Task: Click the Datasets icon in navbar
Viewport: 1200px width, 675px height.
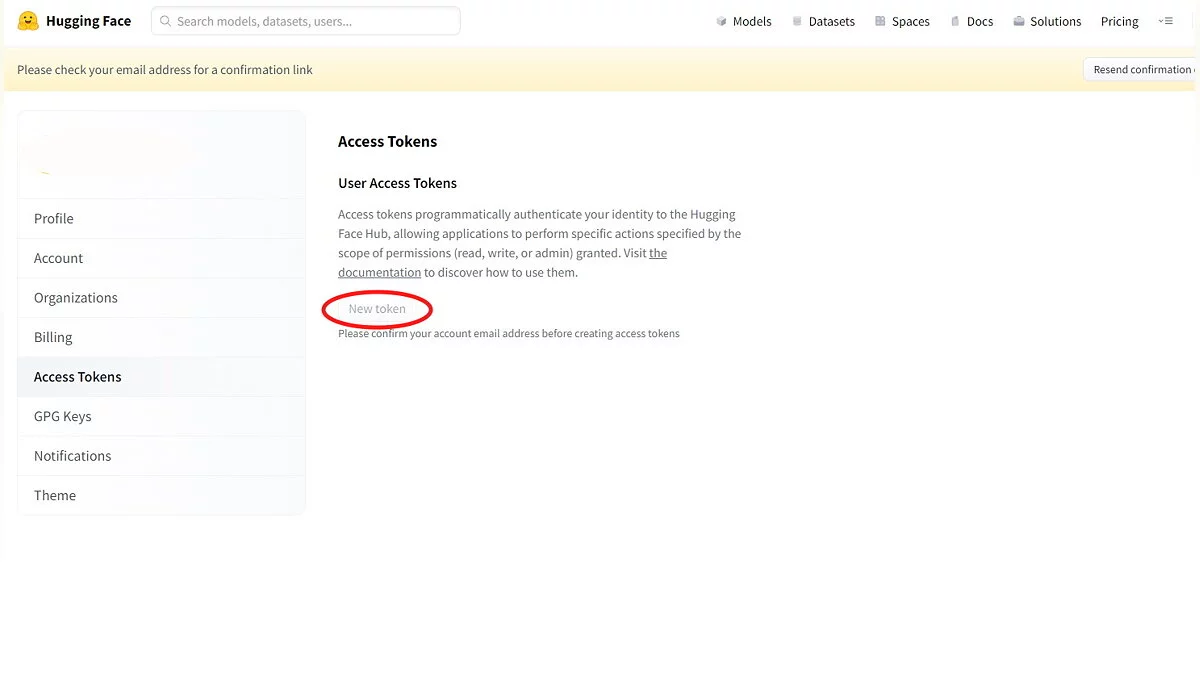Action: pyautogui.click(x=797, y=21)
